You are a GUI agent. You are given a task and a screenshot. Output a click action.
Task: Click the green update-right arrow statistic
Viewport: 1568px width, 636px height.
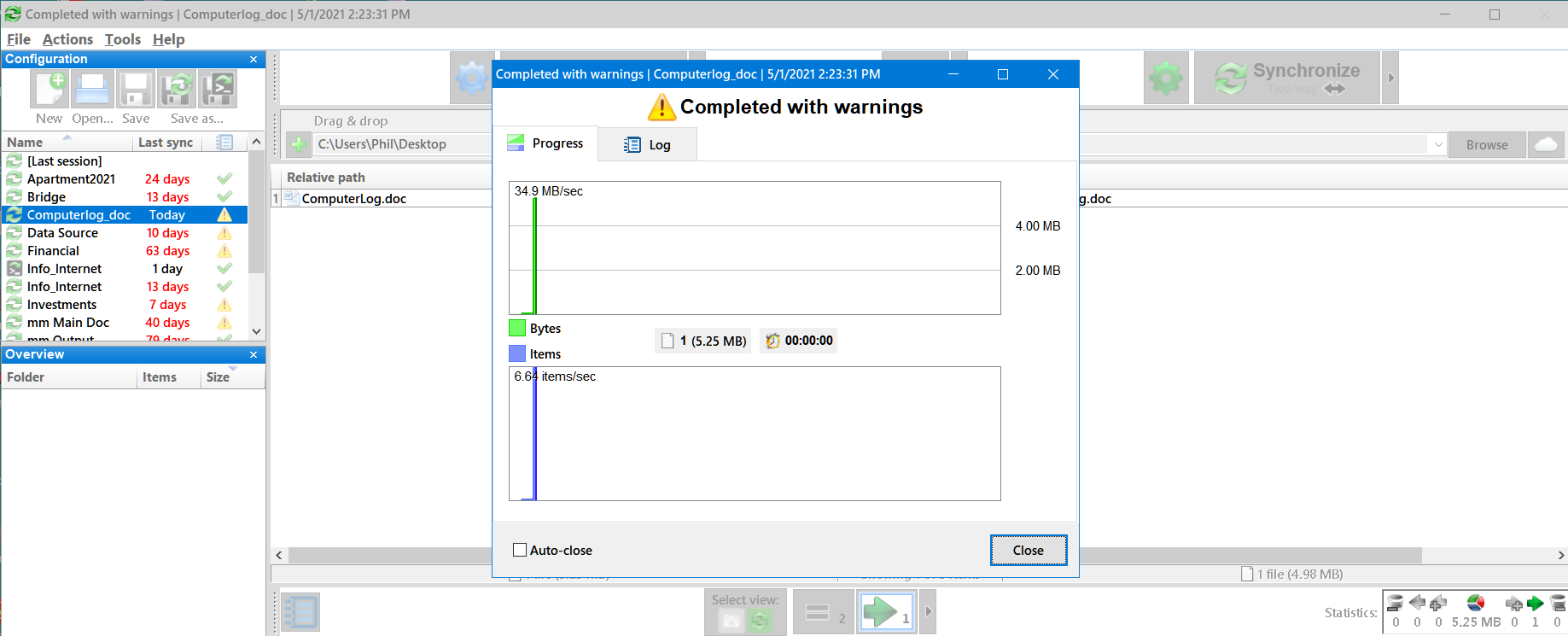pos(1536,604)
